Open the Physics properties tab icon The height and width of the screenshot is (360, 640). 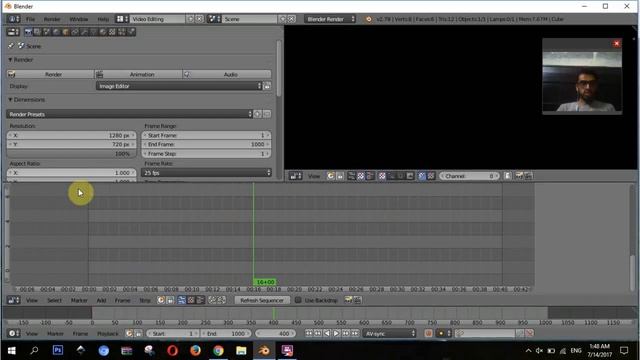coord(131,32)
